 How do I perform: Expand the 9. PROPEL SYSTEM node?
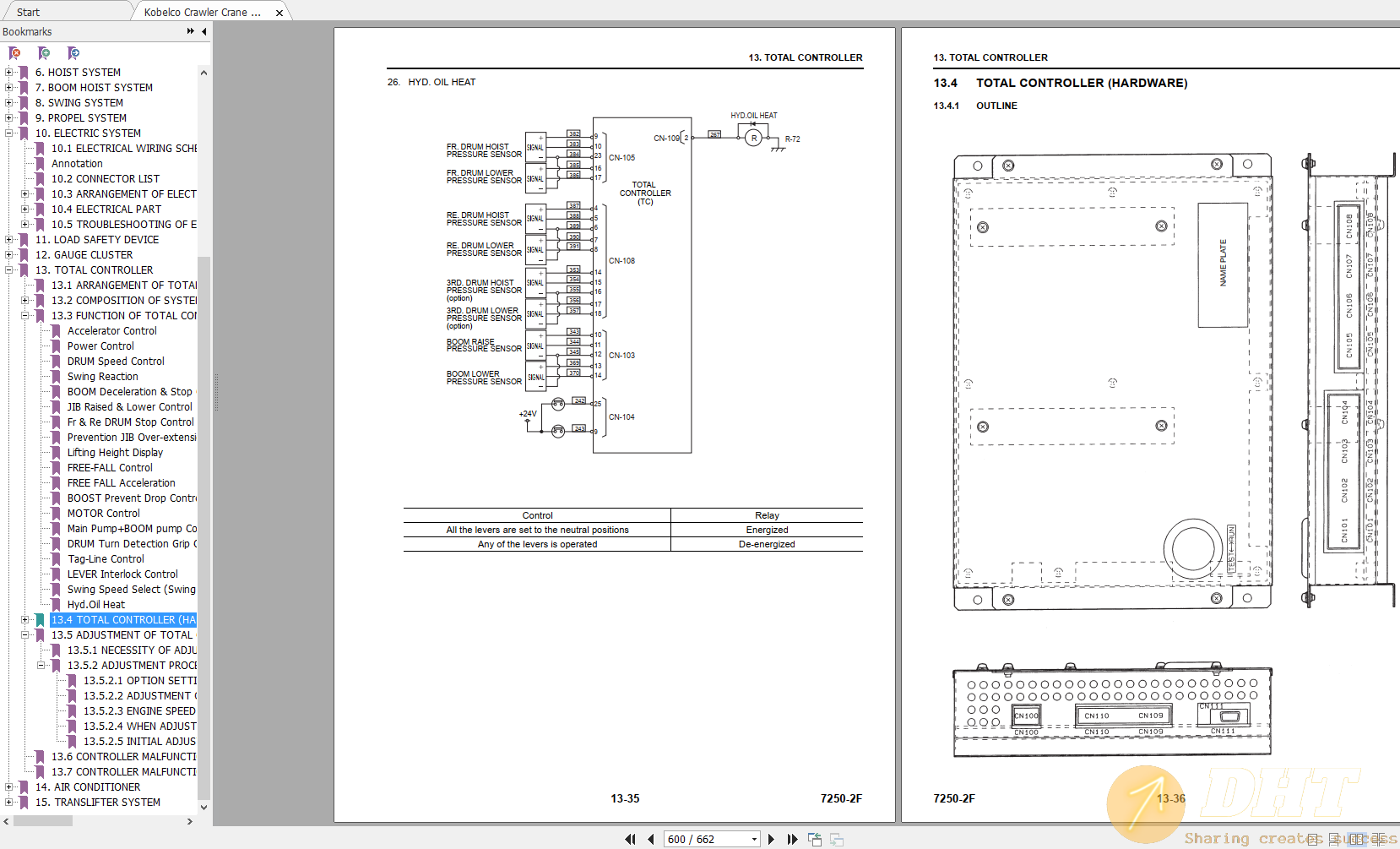tap(8, 118)
